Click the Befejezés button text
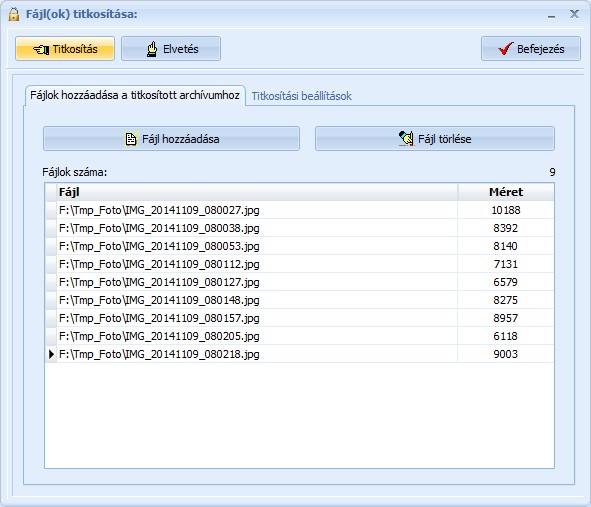 coord(540,49)
